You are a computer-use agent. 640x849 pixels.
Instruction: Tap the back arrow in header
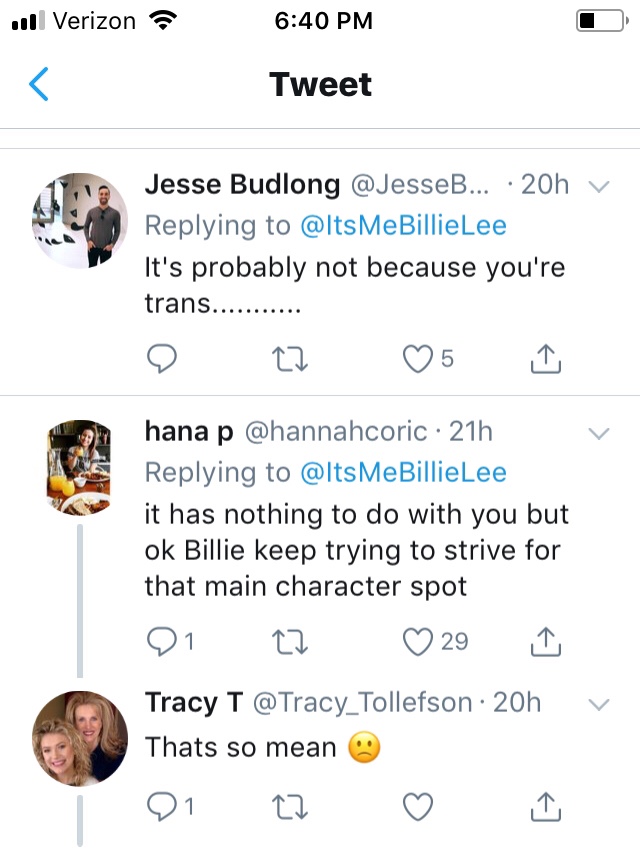(38, 85)
